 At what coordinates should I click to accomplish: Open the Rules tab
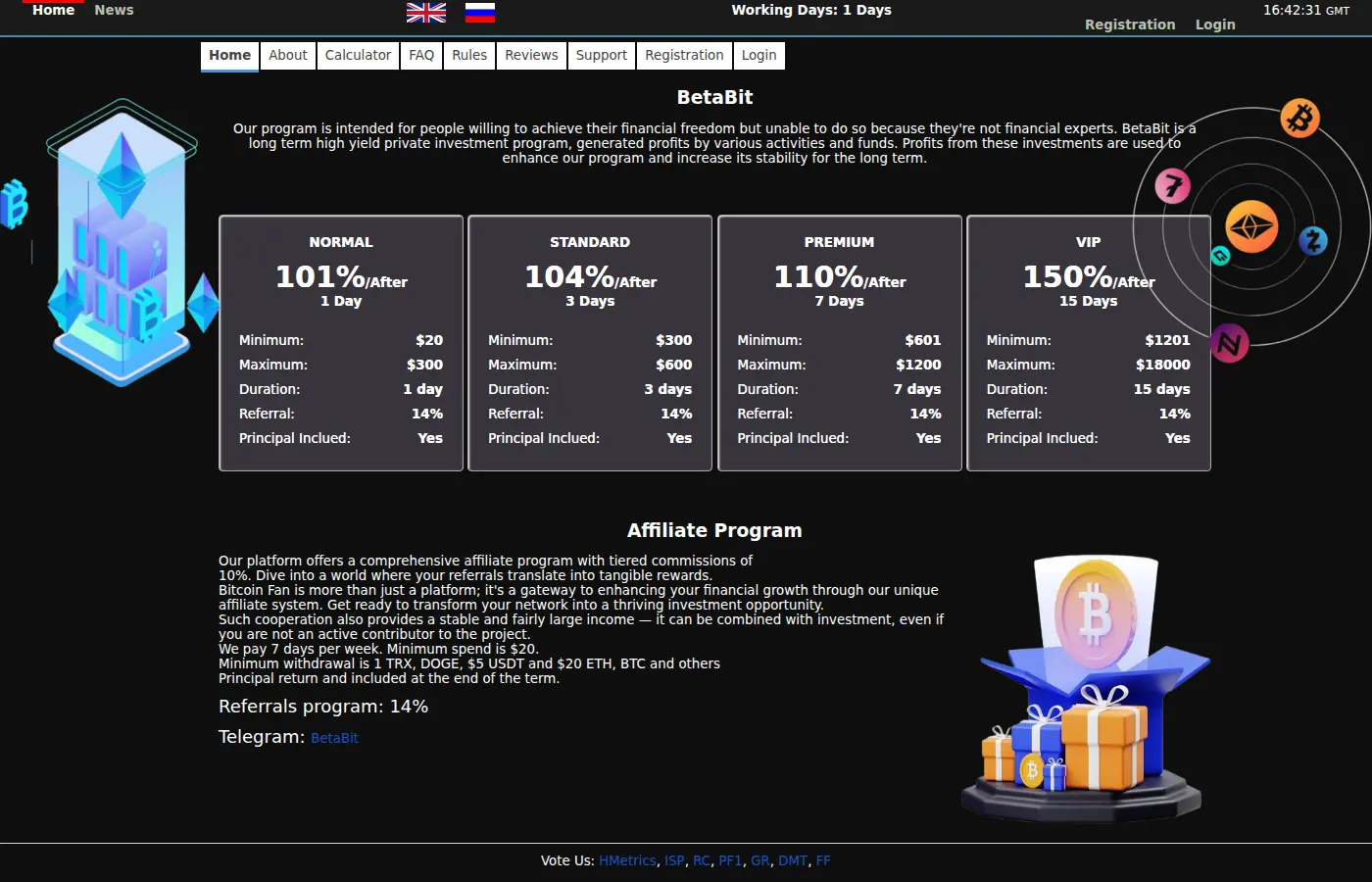[x=469, y=56]
